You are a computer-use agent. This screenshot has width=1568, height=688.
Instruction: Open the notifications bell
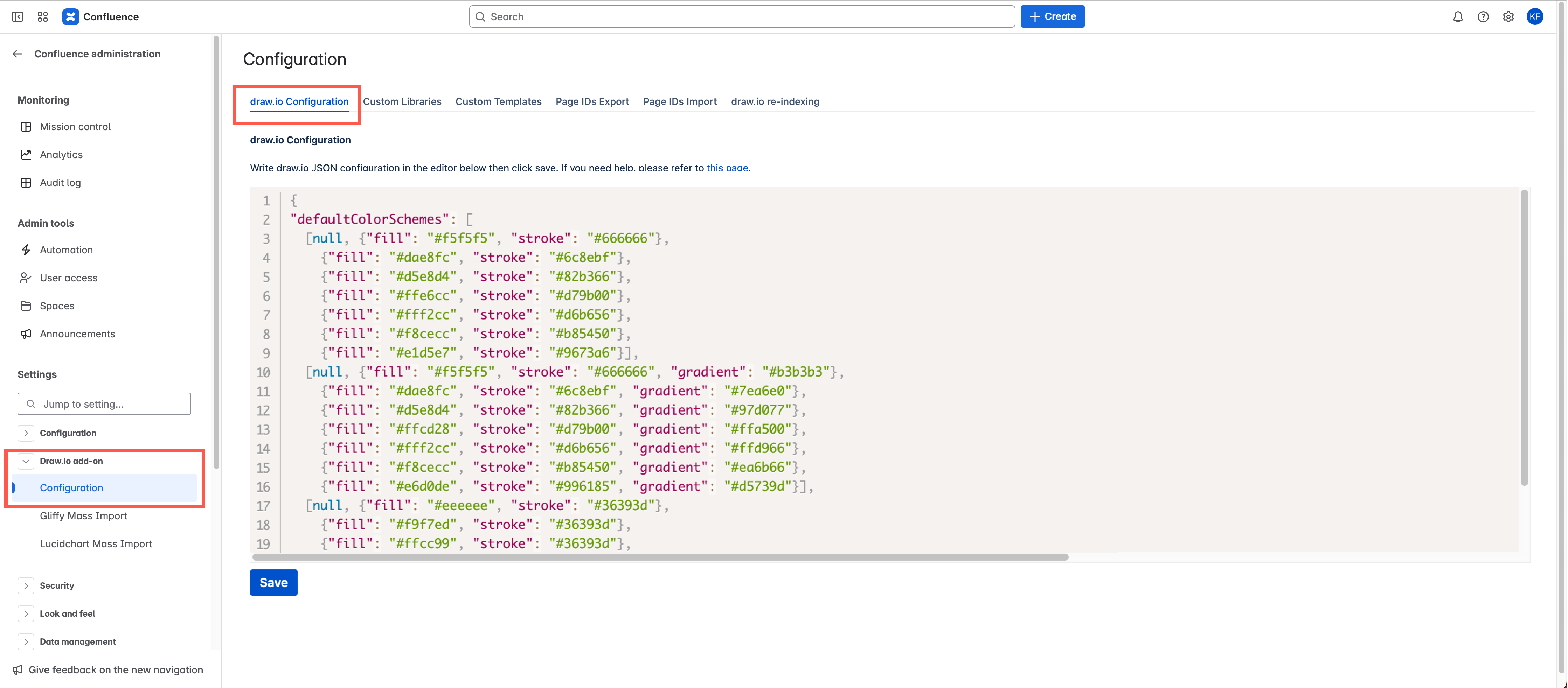pyautogui.click(x=1458, y=16)
